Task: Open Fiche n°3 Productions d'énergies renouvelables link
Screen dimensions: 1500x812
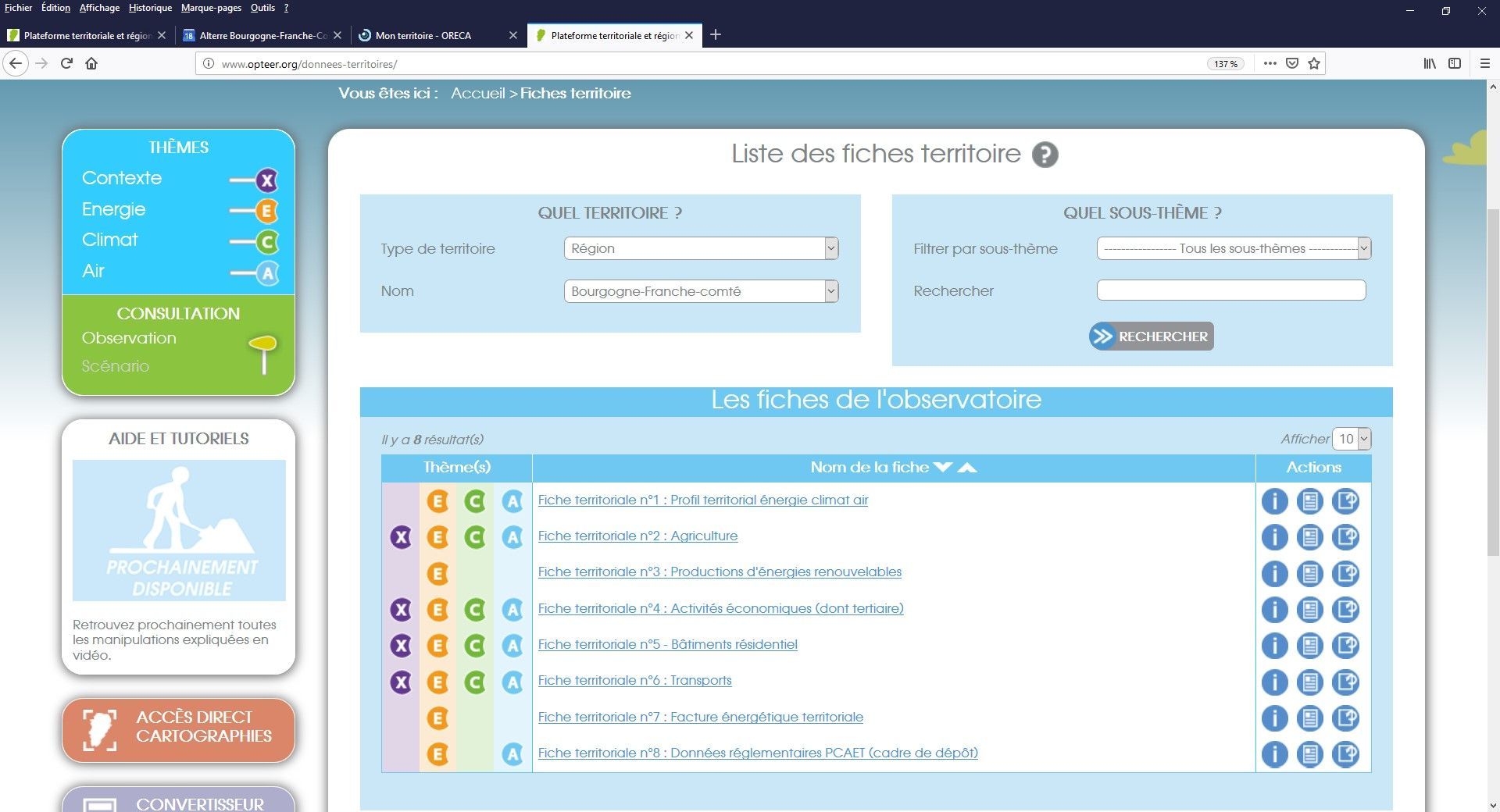Action: (719, 572)
